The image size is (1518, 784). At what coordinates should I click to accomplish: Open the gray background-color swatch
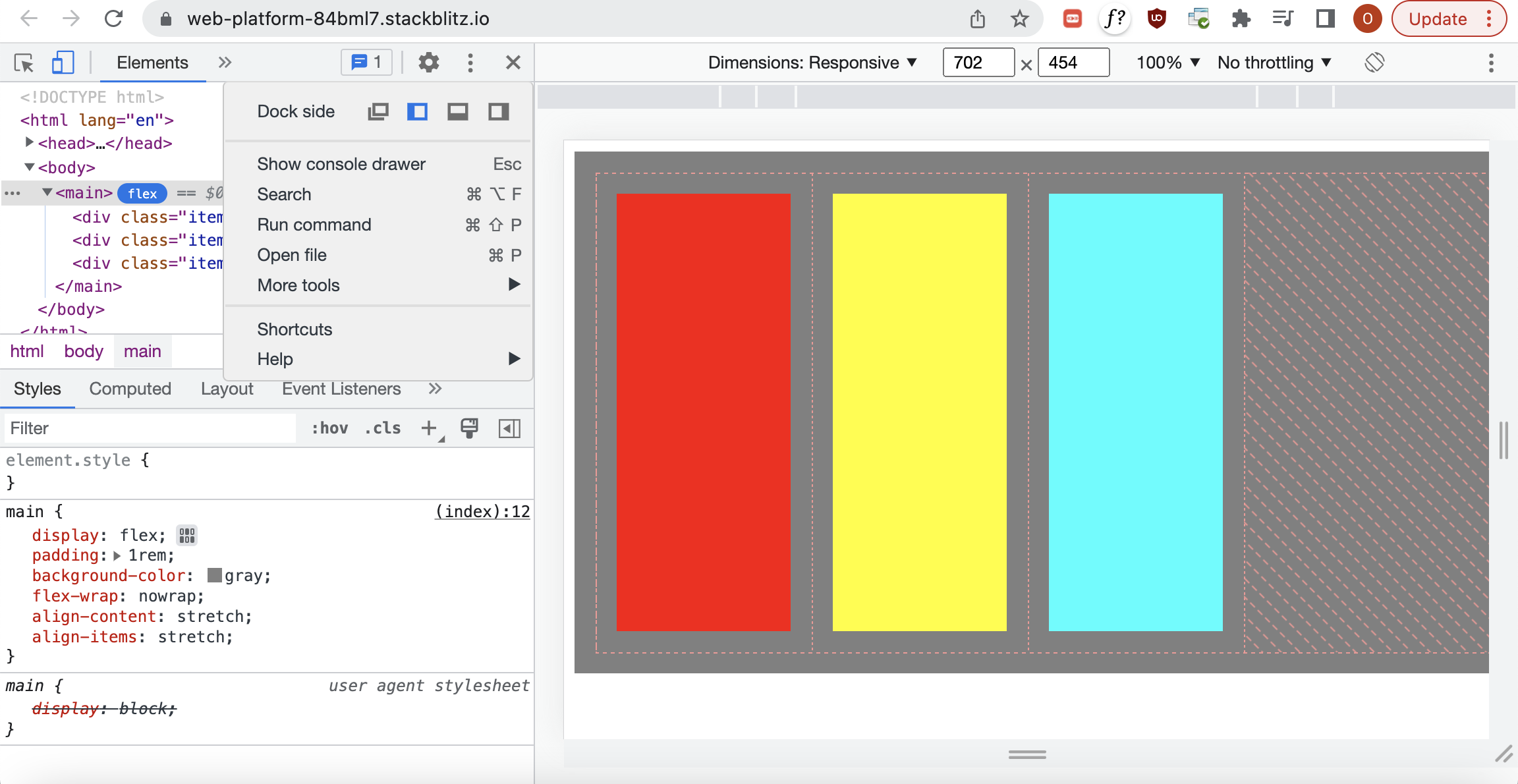tap(215, 576)
